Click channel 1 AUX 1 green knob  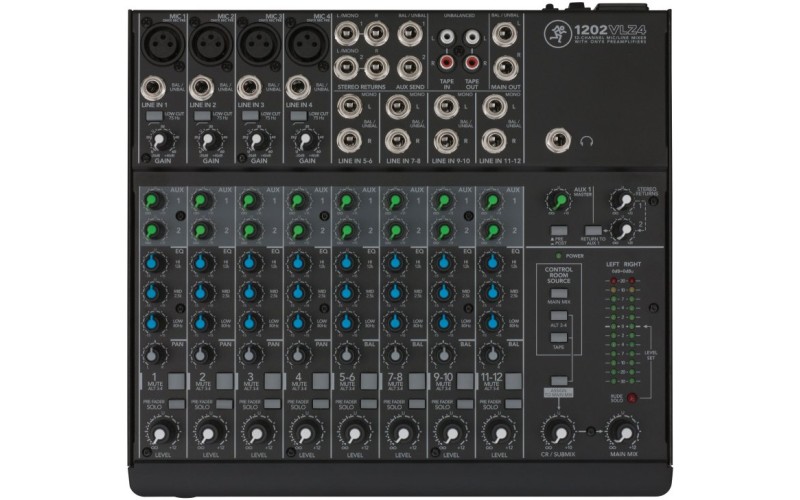point(154,201)
